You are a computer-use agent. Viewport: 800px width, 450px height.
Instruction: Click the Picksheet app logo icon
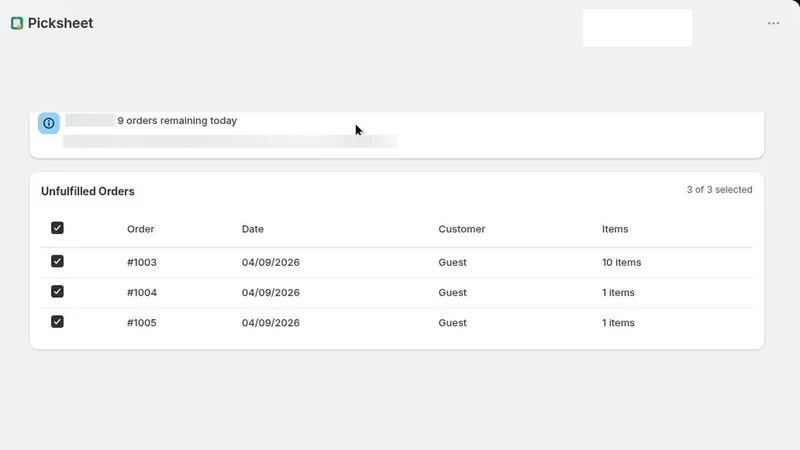17,23
